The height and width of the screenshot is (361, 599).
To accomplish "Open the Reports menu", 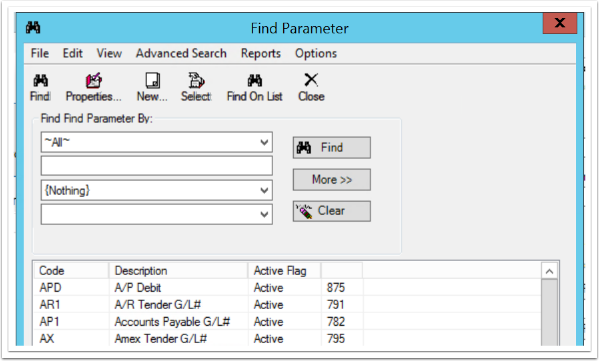I will 261,53.
